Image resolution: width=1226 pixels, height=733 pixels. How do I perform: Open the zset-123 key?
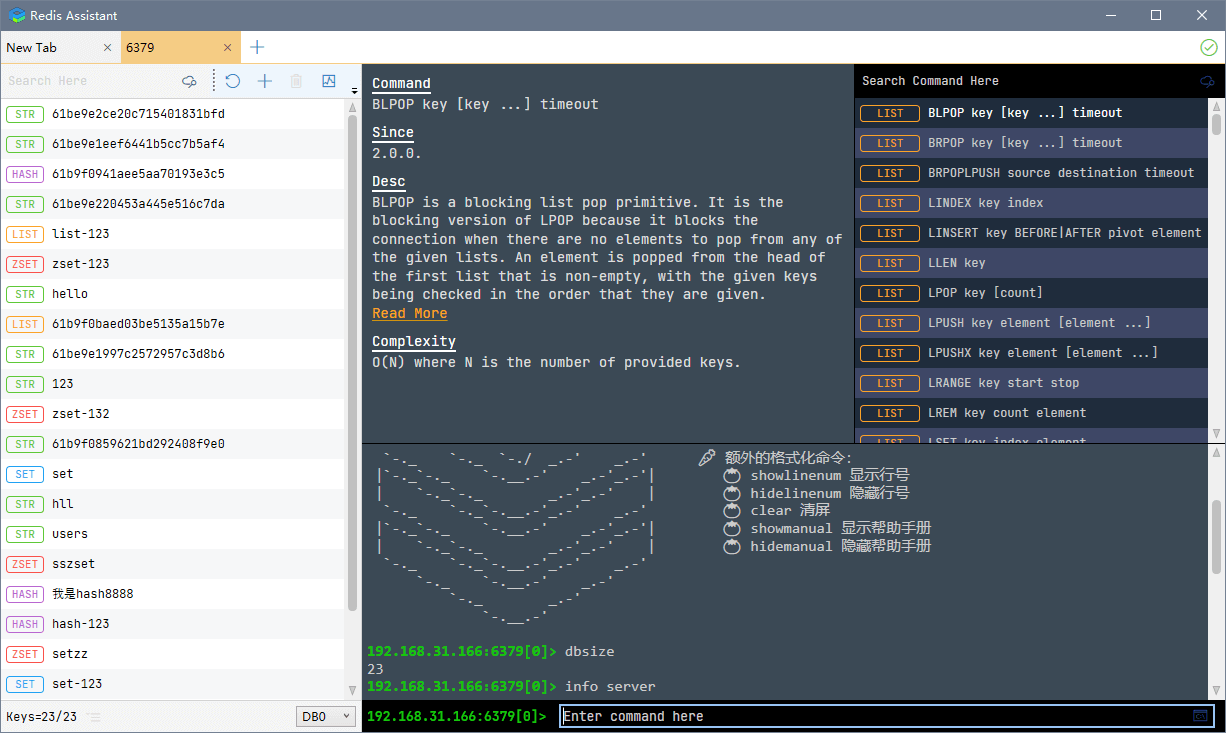click(172, 264)
